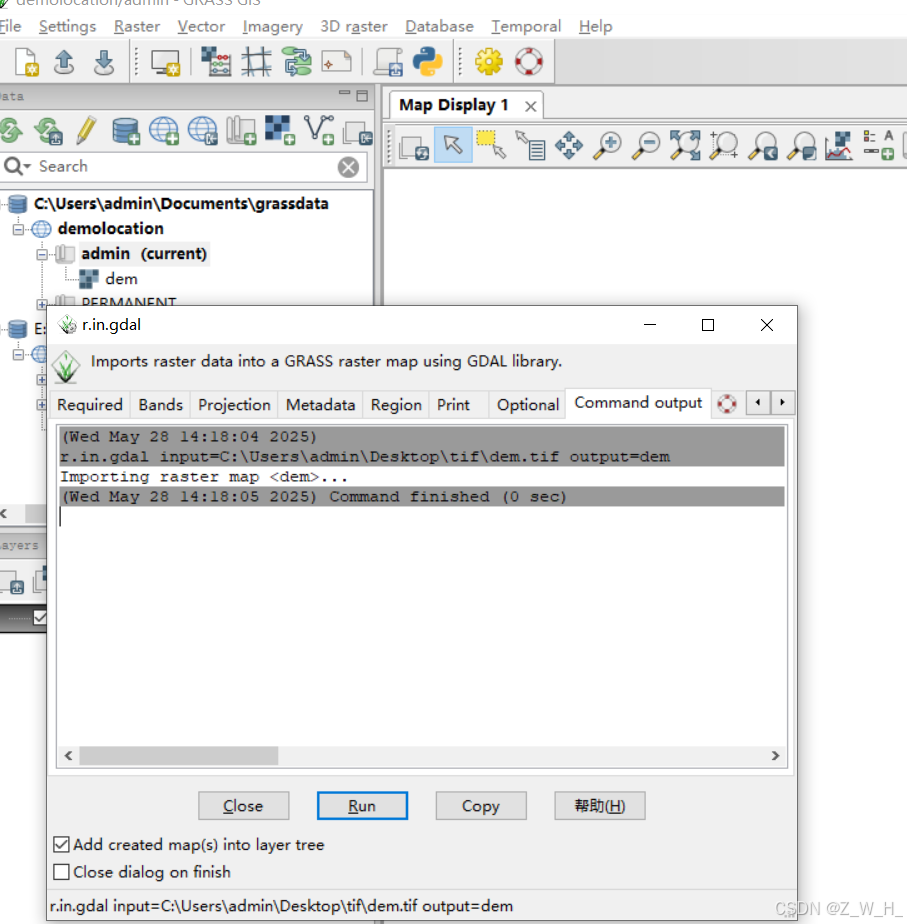Open various zoom options icon

click(802, 146)
